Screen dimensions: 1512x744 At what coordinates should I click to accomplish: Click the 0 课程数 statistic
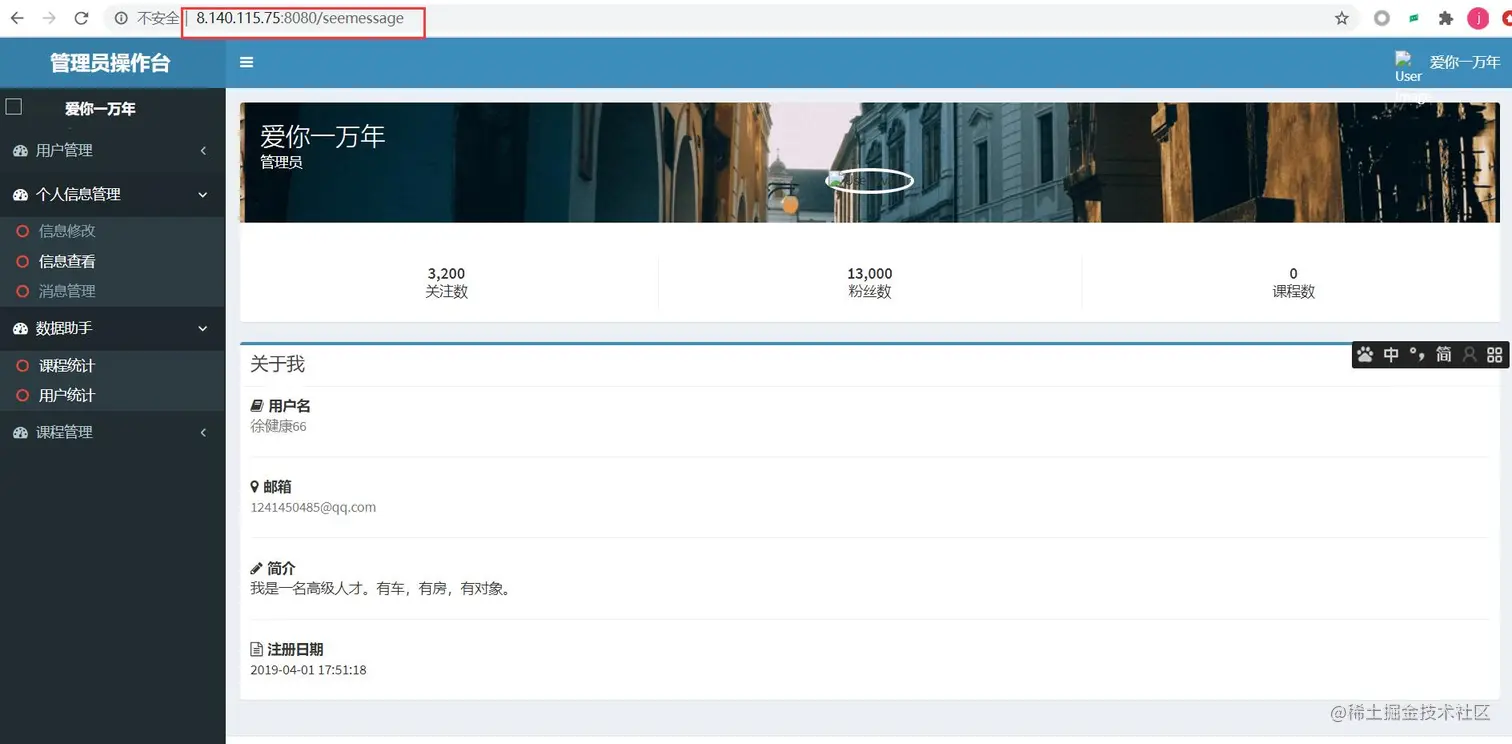pyautogui.click(x=1293, y=283)
